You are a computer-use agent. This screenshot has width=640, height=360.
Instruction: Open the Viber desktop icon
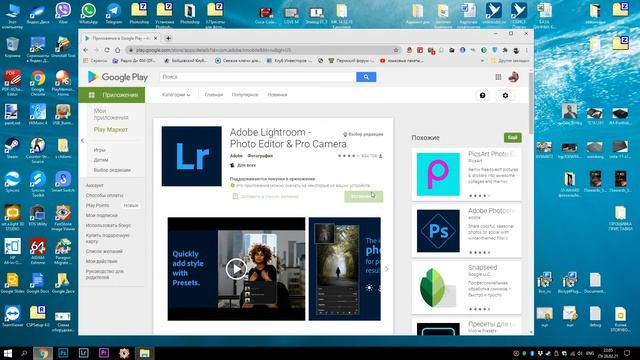pyautogui.click(x=63, y=13)
